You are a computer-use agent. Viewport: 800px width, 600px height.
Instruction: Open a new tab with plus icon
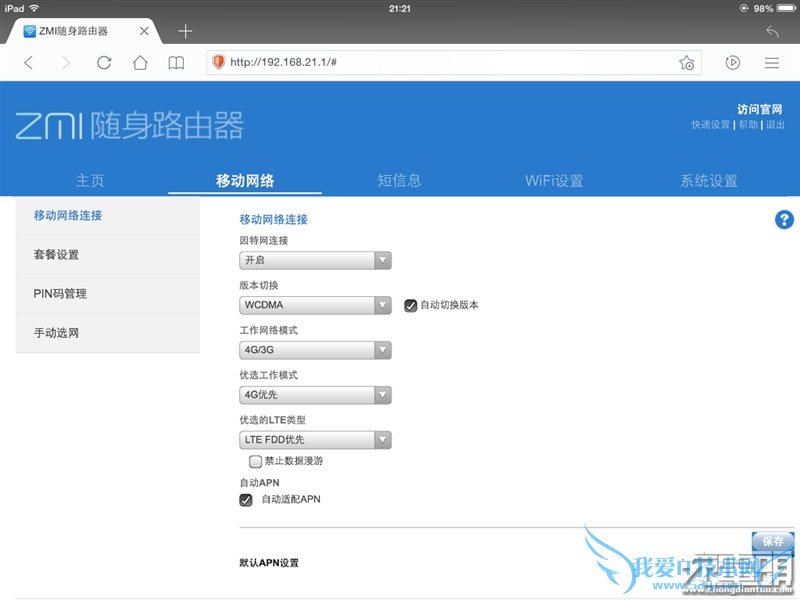[185, 32]
